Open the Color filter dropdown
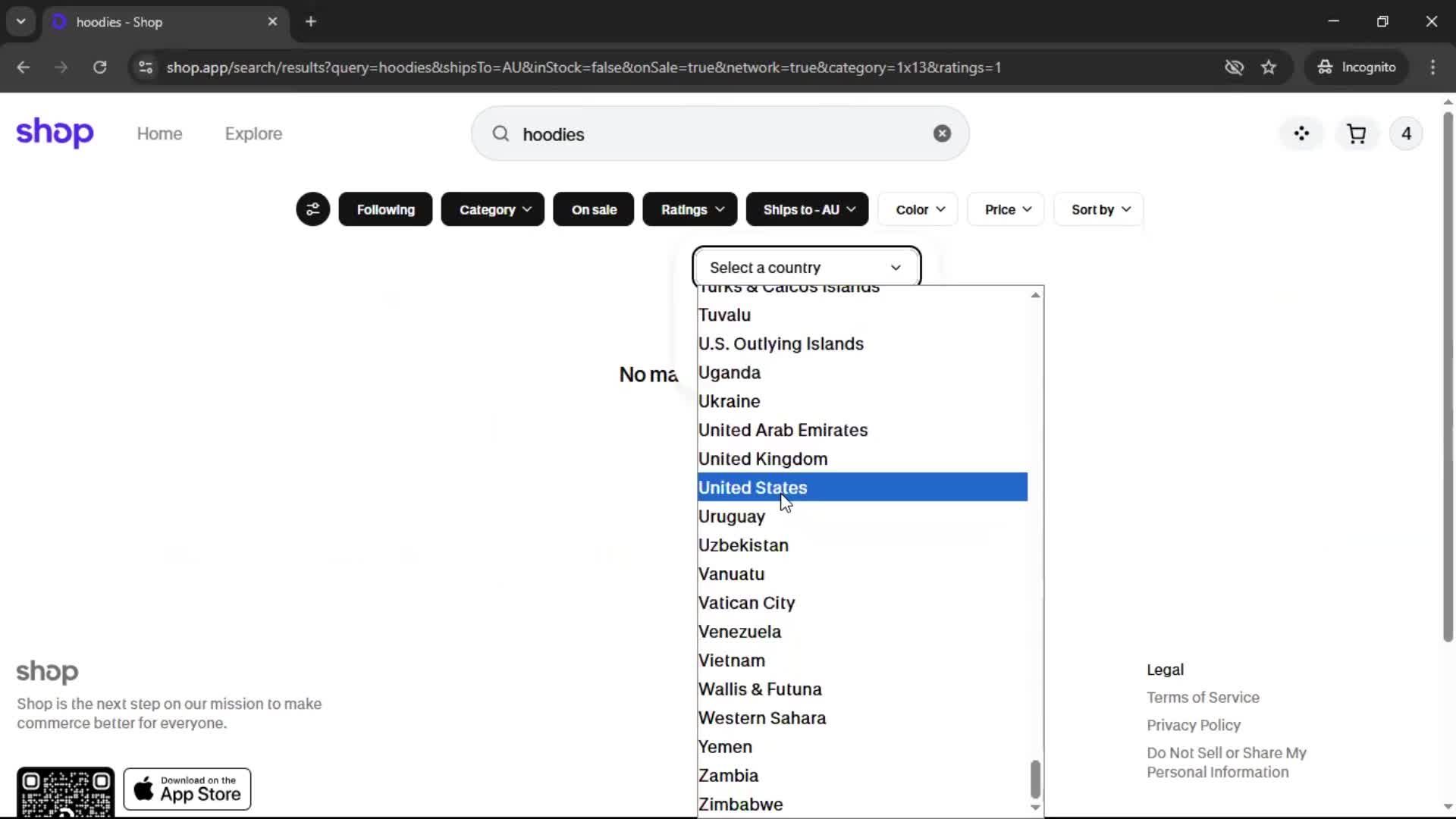Image resolution: width=1456 pixels, height=819 pixels. coord(919,209)
